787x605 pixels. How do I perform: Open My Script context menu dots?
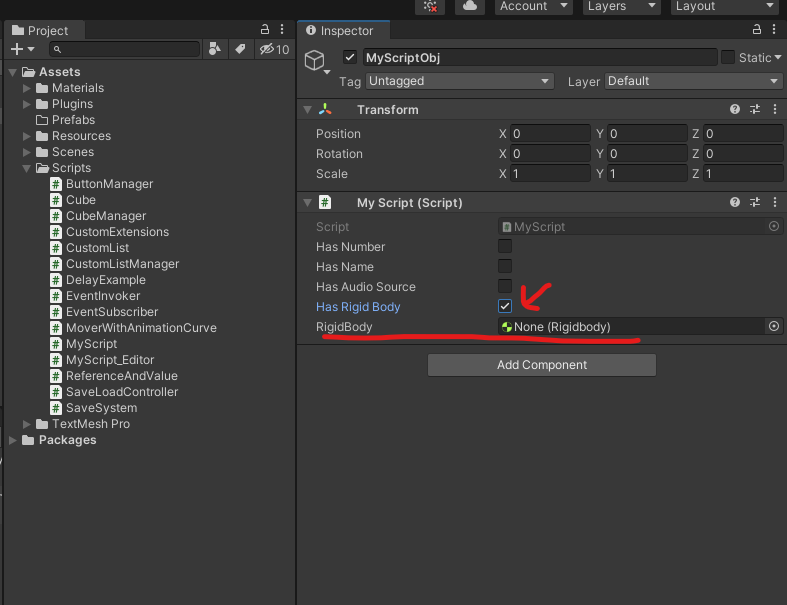pos(775,202)
